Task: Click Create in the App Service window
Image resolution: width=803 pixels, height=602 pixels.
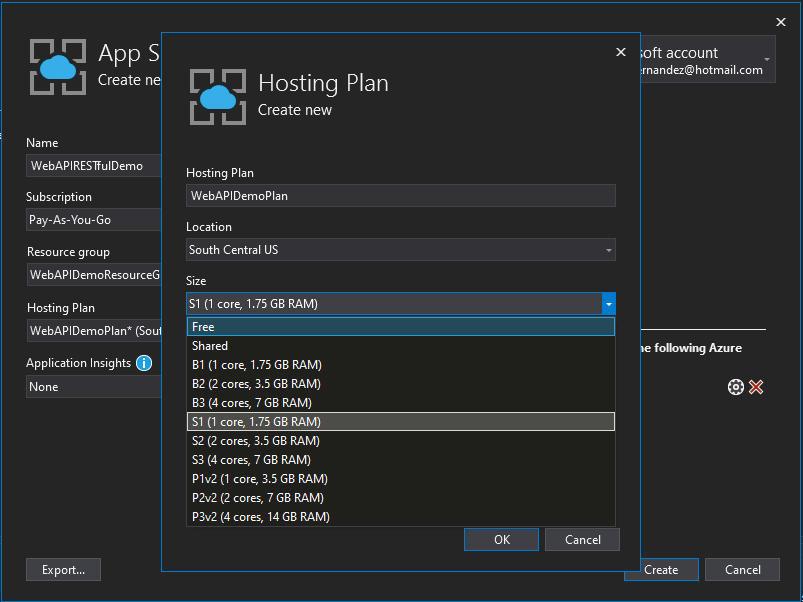Action: pyautogui.click(x=661, y=570)
